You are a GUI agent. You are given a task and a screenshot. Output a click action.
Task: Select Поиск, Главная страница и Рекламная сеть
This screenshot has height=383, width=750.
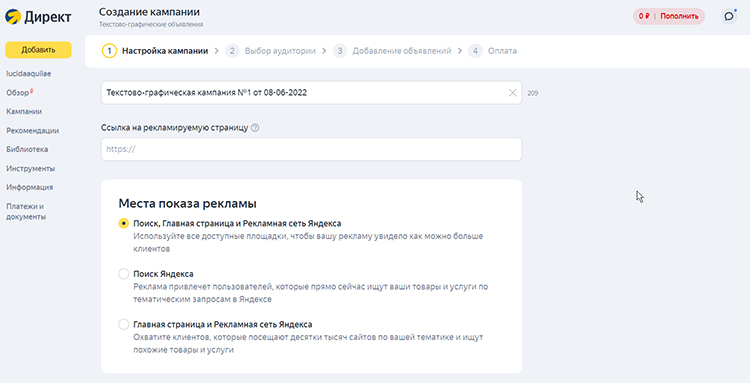[x=123, y=223]
